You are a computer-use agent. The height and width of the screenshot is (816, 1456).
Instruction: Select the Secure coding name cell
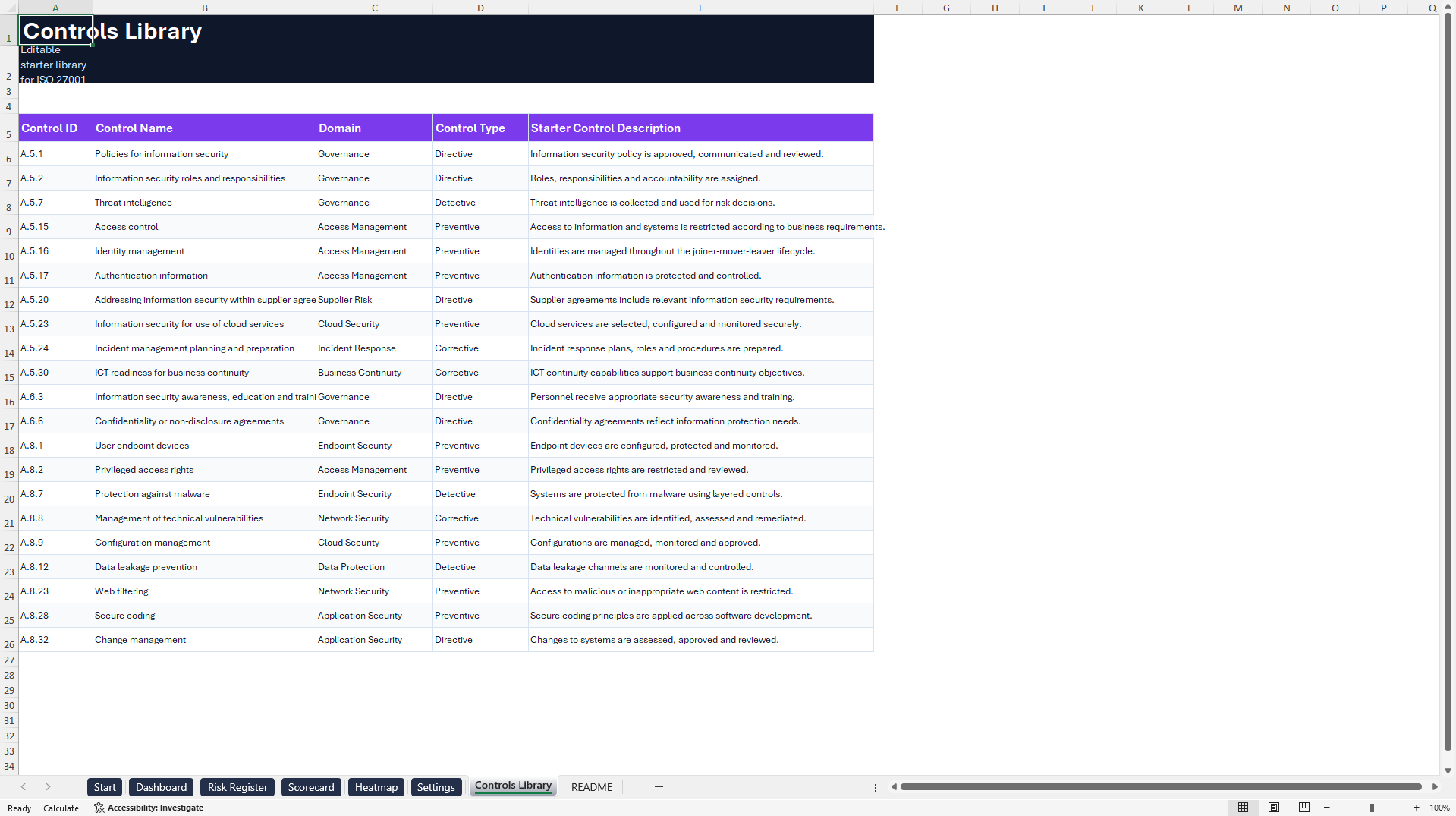204,616
